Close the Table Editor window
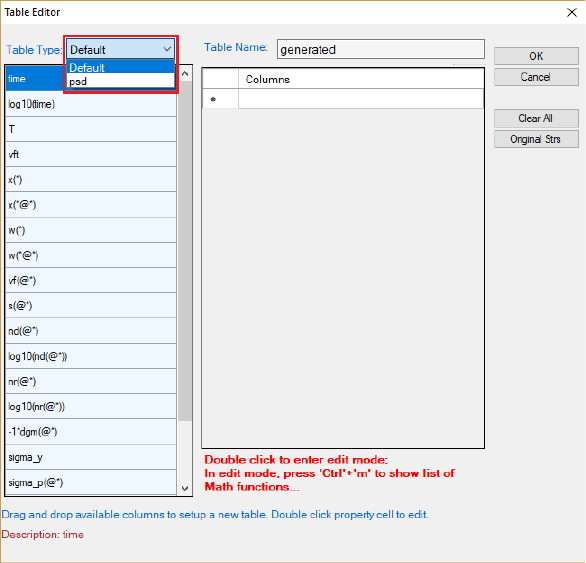This screenshot has width=586, height=563. pos(571,12)
